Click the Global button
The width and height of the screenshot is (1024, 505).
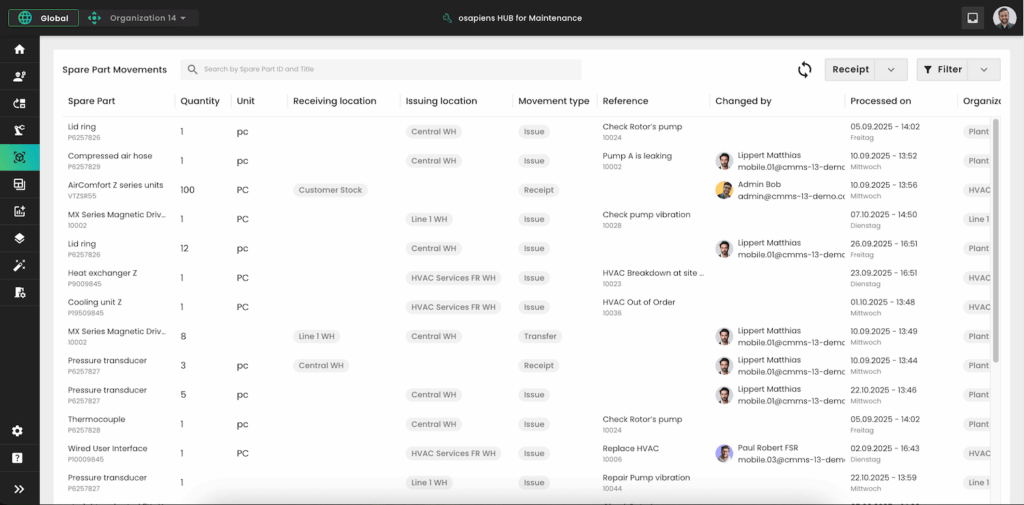[44, 18]
